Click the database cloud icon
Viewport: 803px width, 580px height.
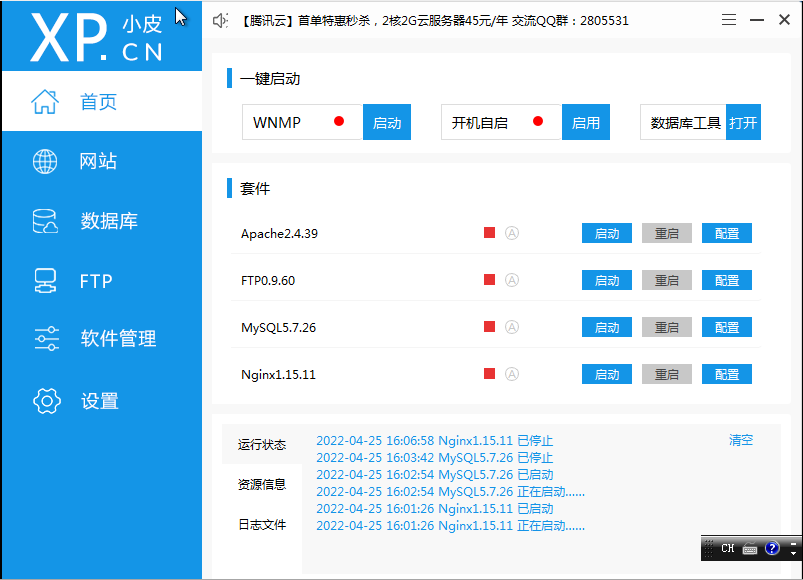point(45,221)
